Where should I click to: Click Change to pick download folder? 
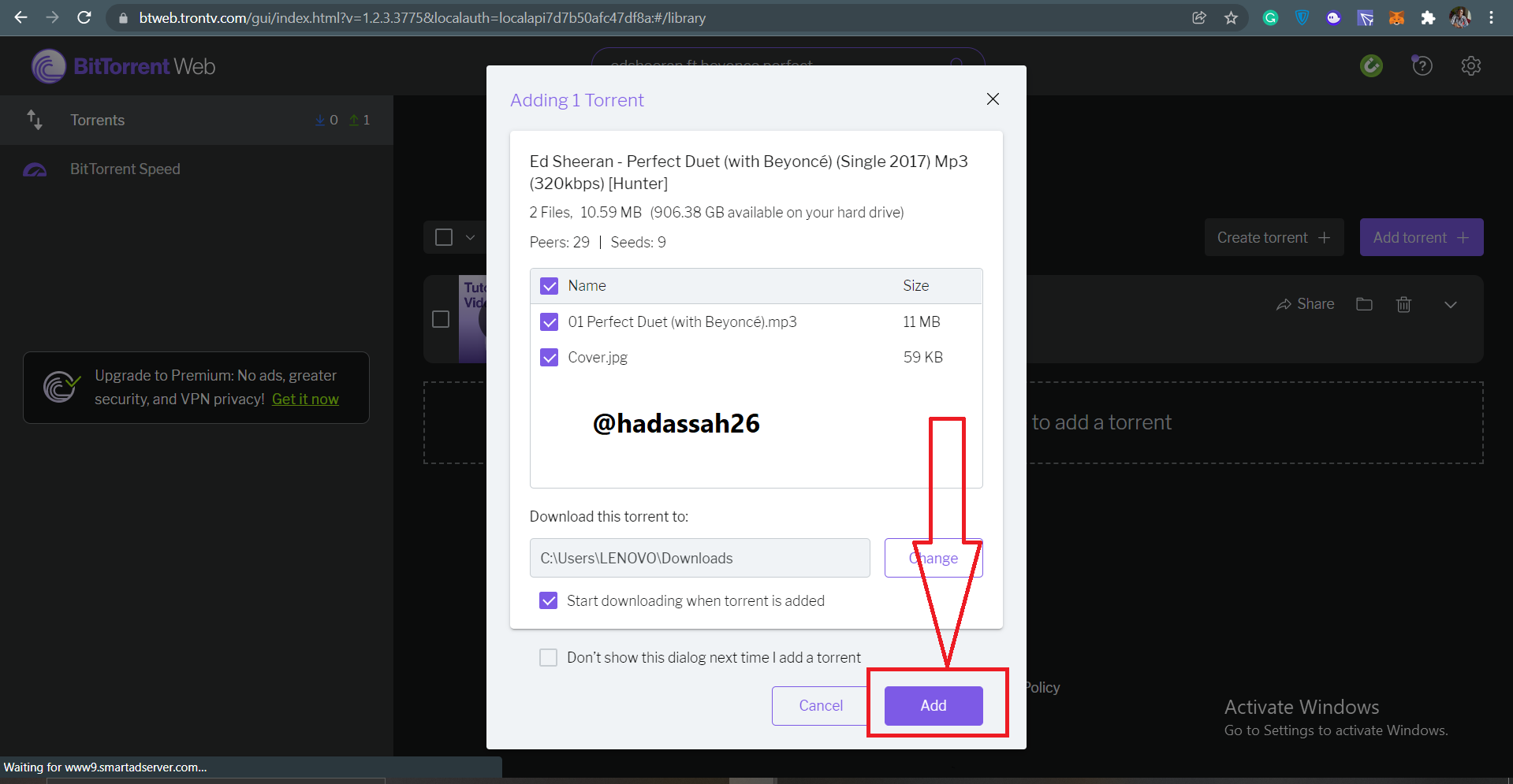tap(934, 558)
